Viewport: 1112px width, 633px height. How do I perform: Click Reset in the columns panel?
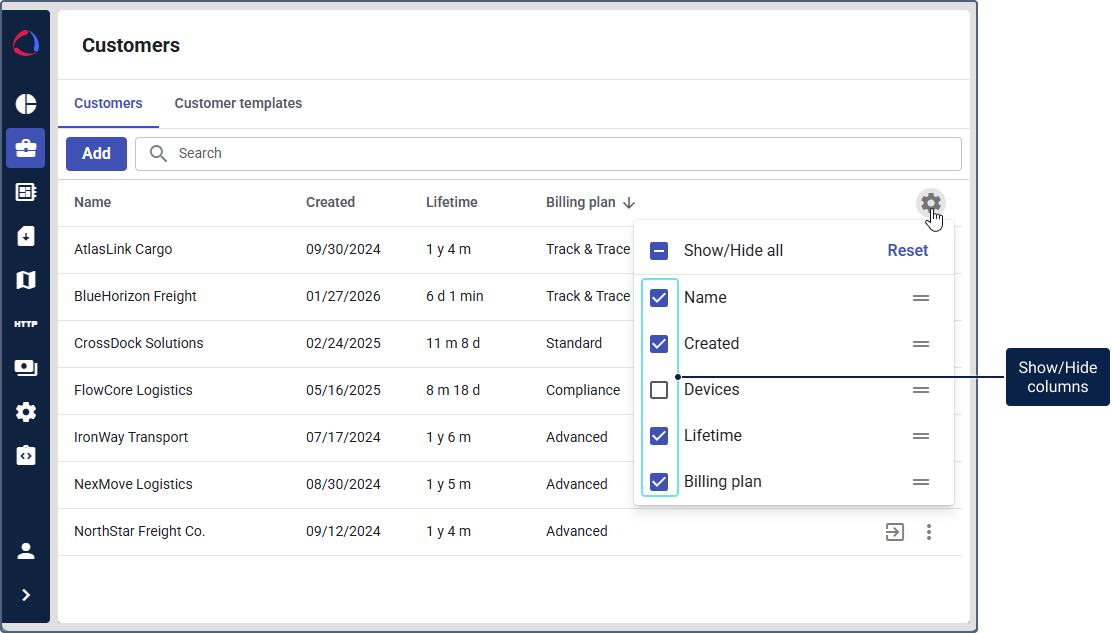point(907,251)
